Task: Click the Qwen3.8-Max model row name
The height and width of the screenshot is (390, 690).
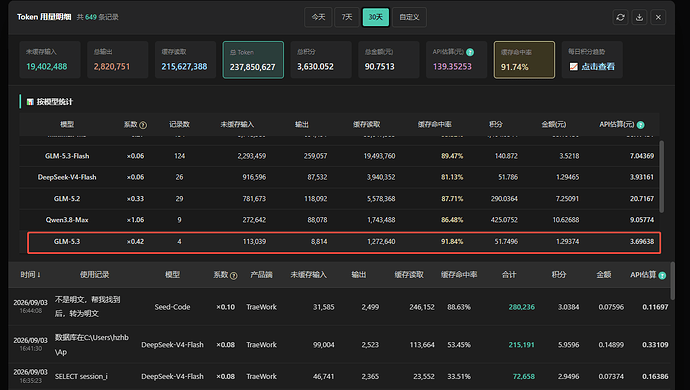Action: click(67, 220)
